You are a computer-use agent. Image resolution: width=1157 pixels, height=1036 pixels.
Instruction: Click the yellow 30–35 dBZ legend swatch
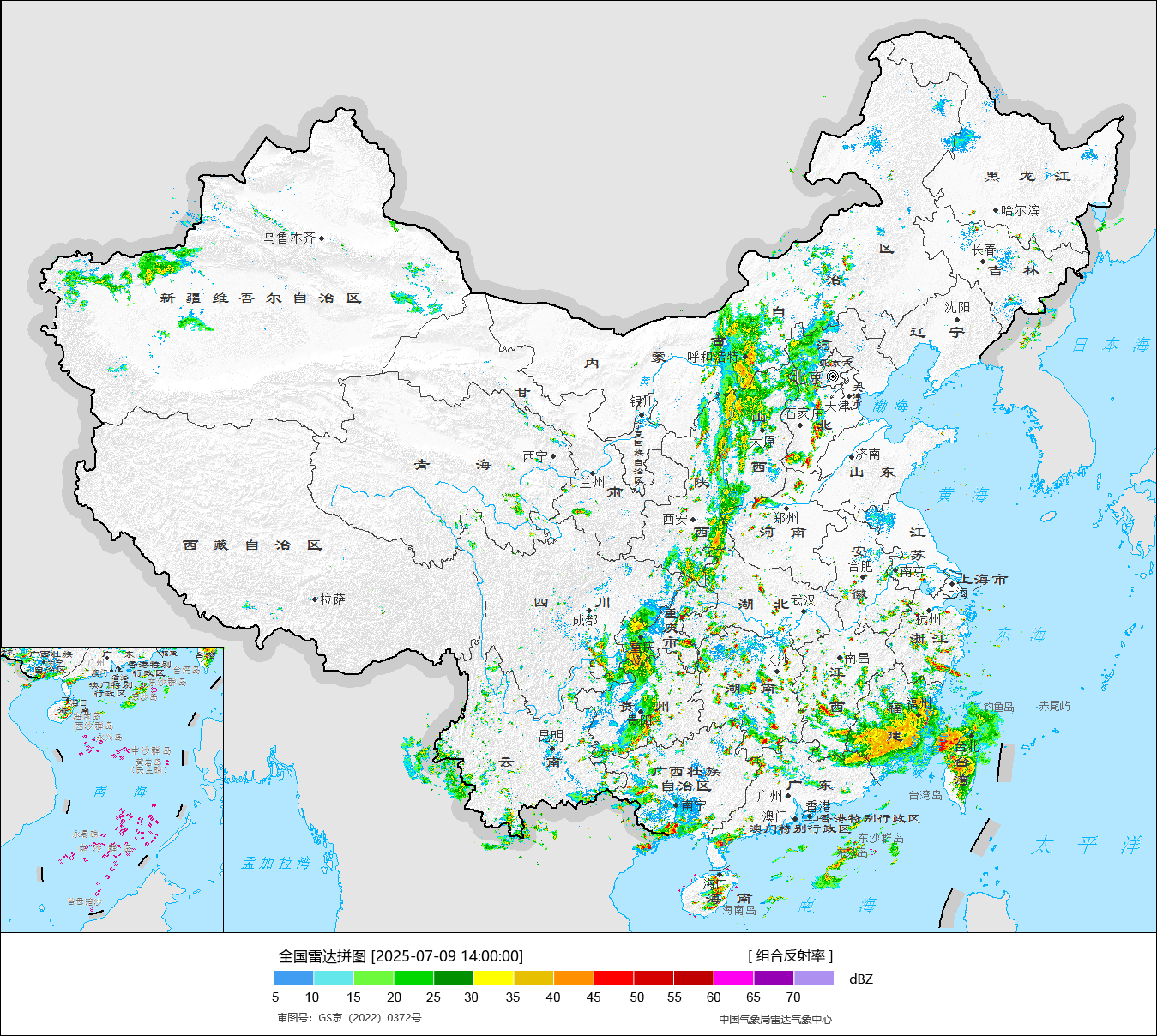point(493,978)
